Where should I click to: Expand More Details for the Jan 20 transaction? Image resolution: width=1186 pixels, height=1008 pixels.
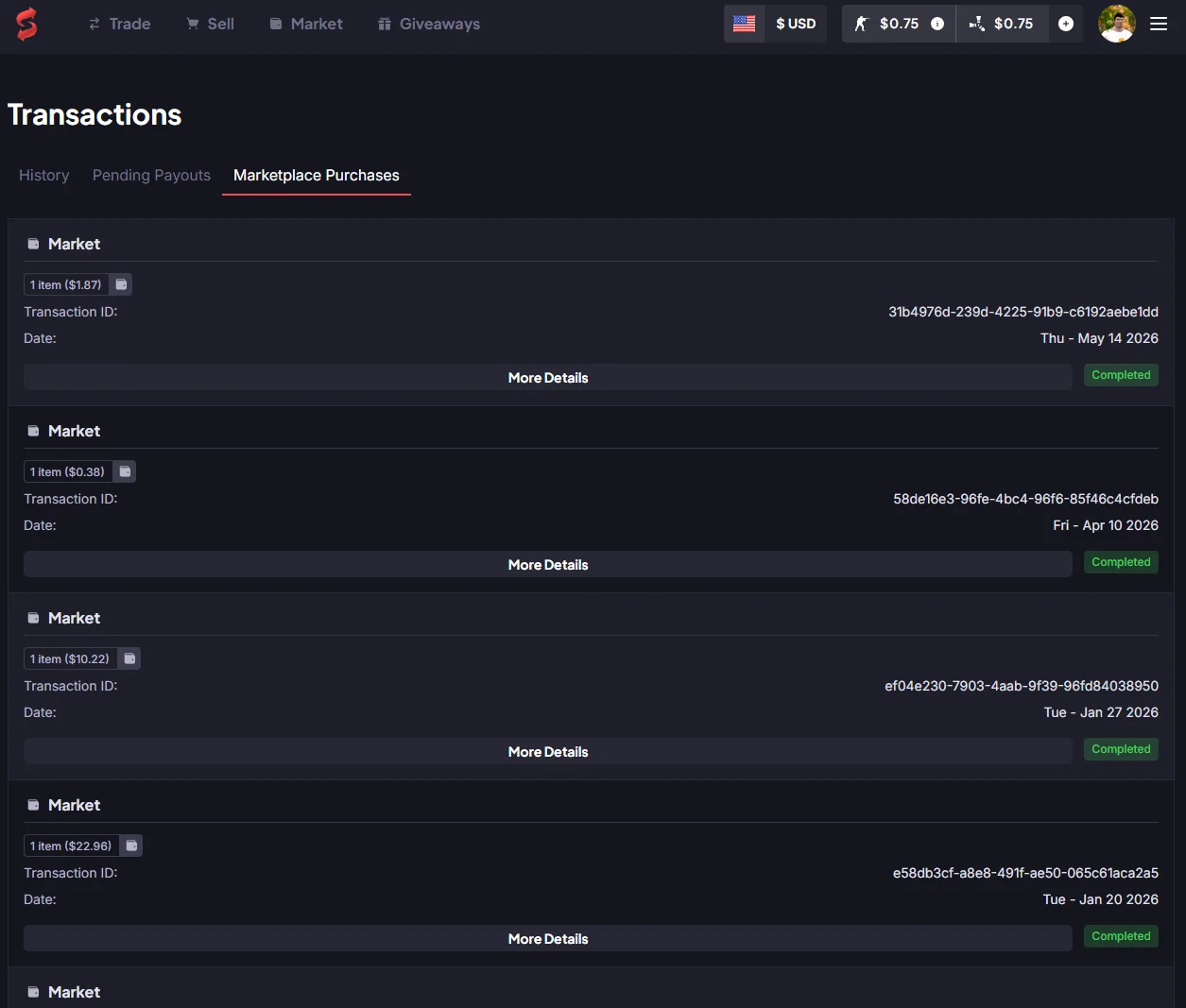[x=548, y=938]
